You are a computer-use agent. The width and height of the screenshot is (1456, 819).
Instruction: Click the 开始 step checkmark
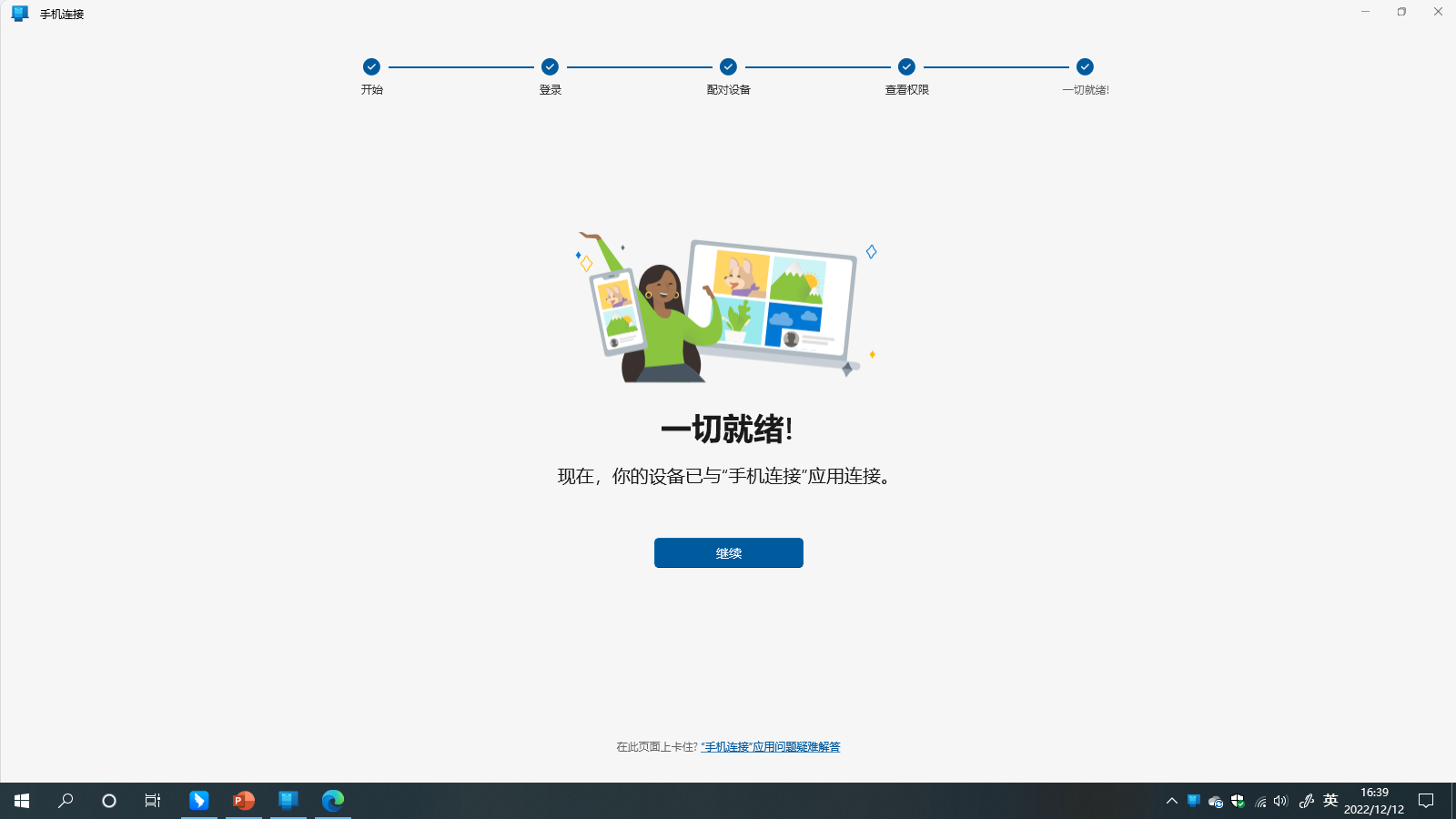[371, 66]
